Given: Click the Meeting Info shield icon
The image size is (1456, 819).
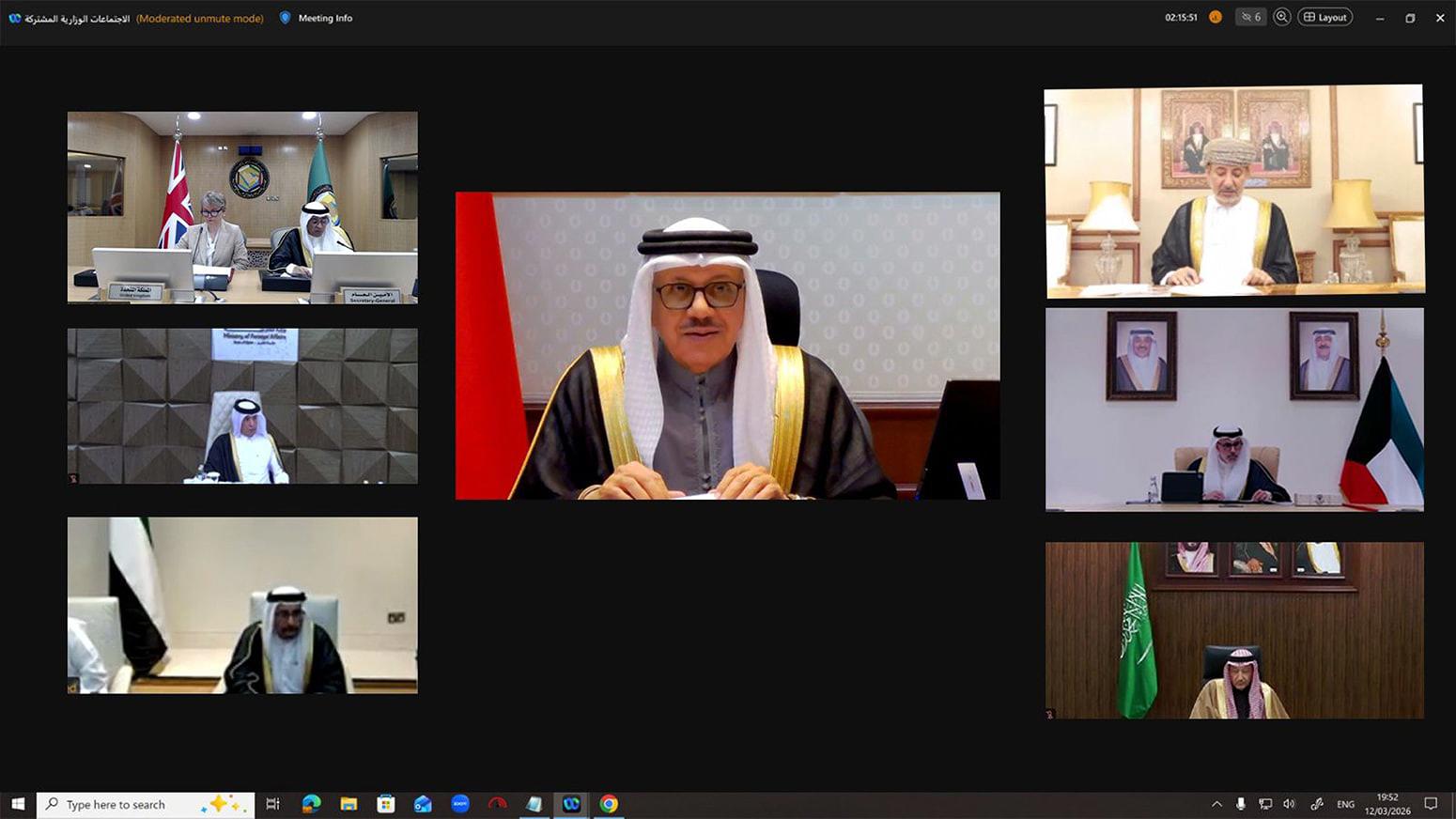Looking at the screenshot, I should tap(285, 18).
